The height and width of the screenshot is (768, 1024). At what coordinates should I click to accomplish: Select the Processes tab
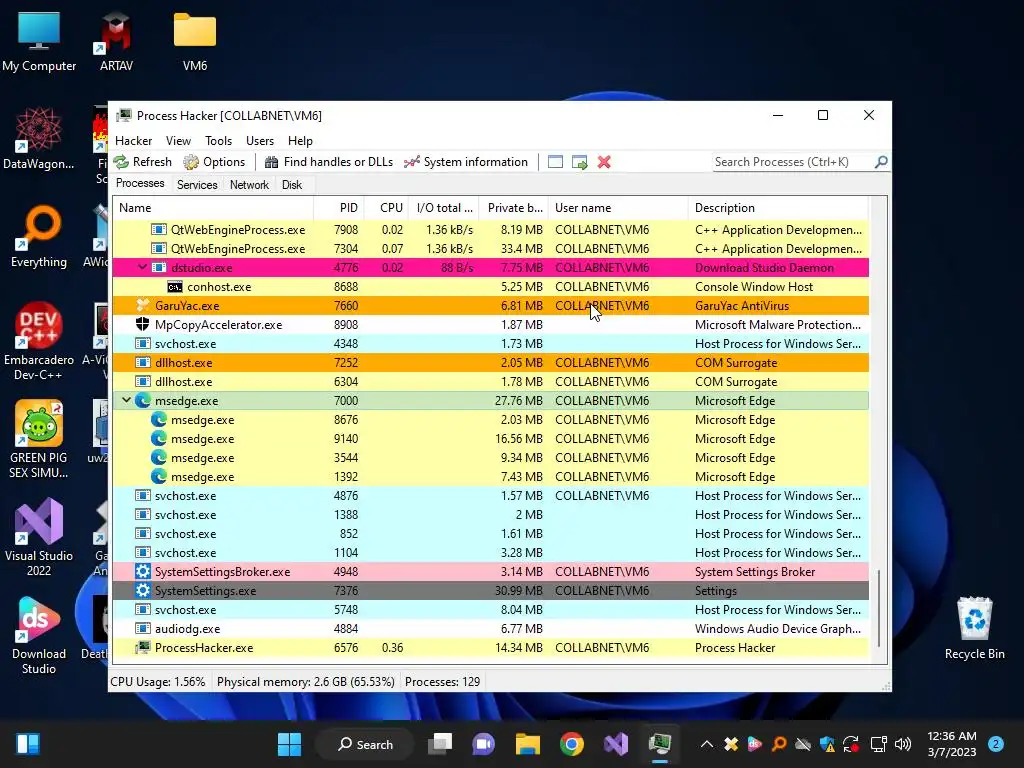[x=140, y=183]
